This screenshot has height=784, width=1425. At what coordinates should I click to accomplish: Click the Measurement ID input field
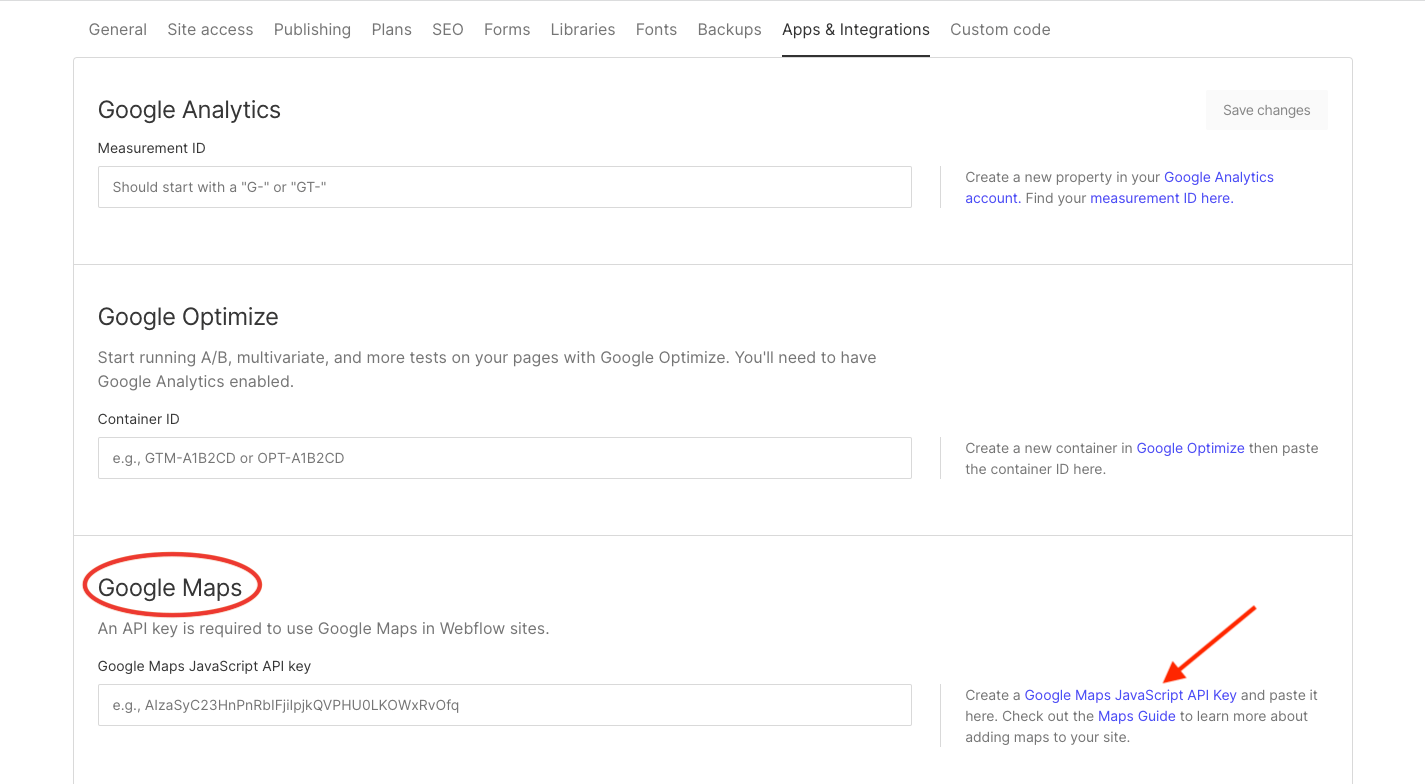coord(504,187)
